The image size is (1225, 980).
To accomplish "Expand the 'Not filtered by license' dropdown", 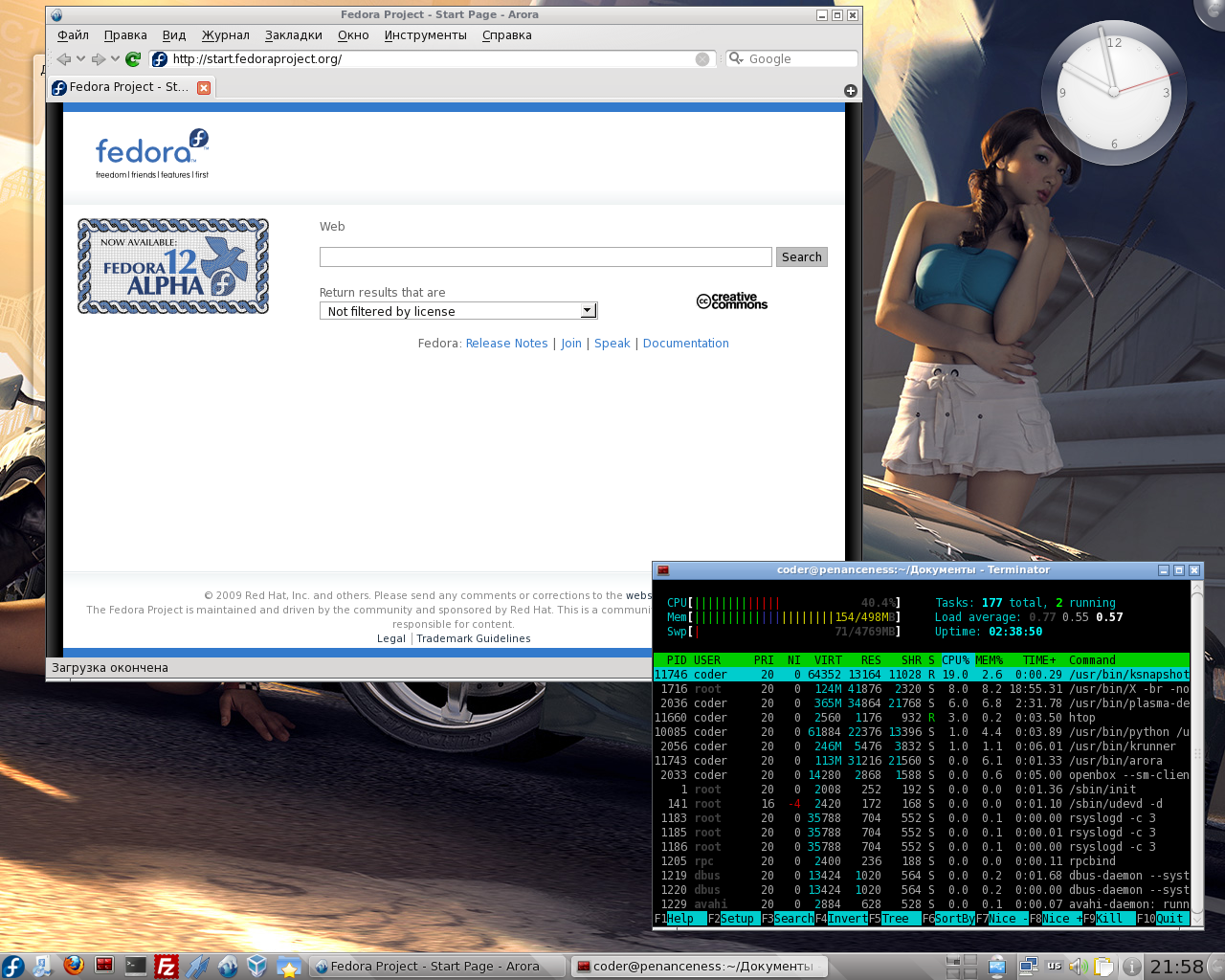I will click(588, 311).
